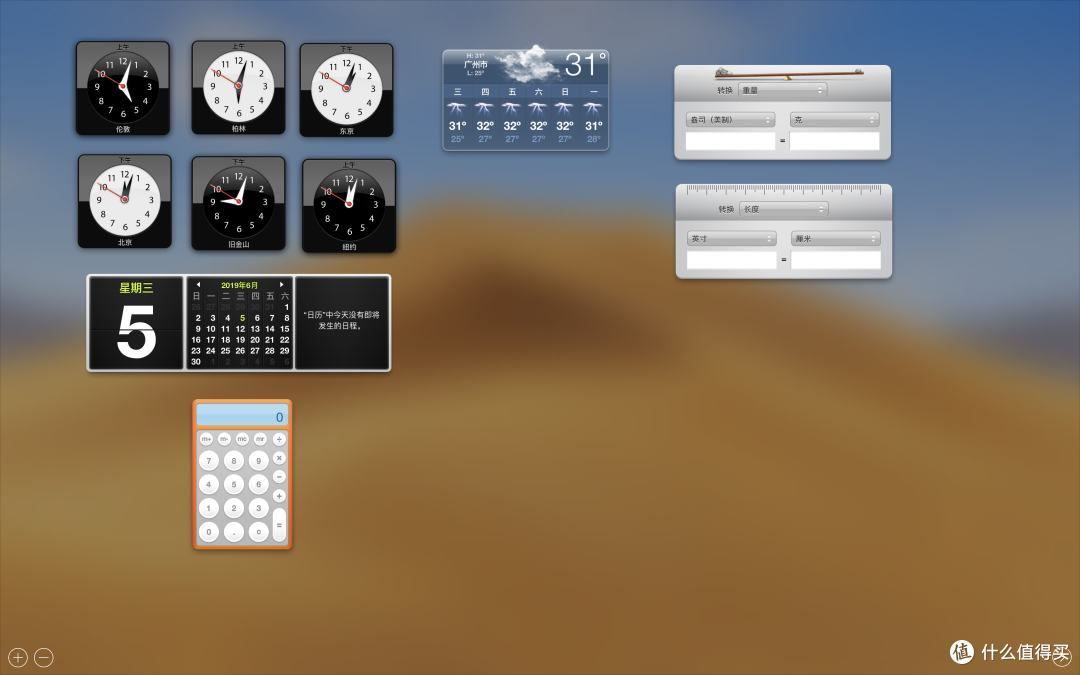
Task: Click the 五 forecast column header in weather
Action: pyautogui.click(x=512, y=92)
